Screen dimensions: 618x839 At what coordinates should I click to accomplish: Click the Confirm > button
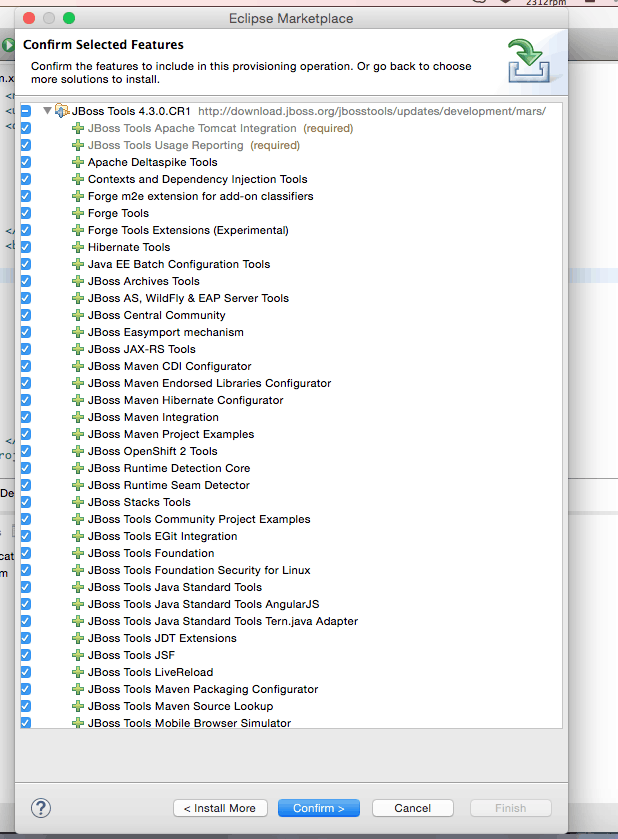pyautogui.click(x=318, y=808)
